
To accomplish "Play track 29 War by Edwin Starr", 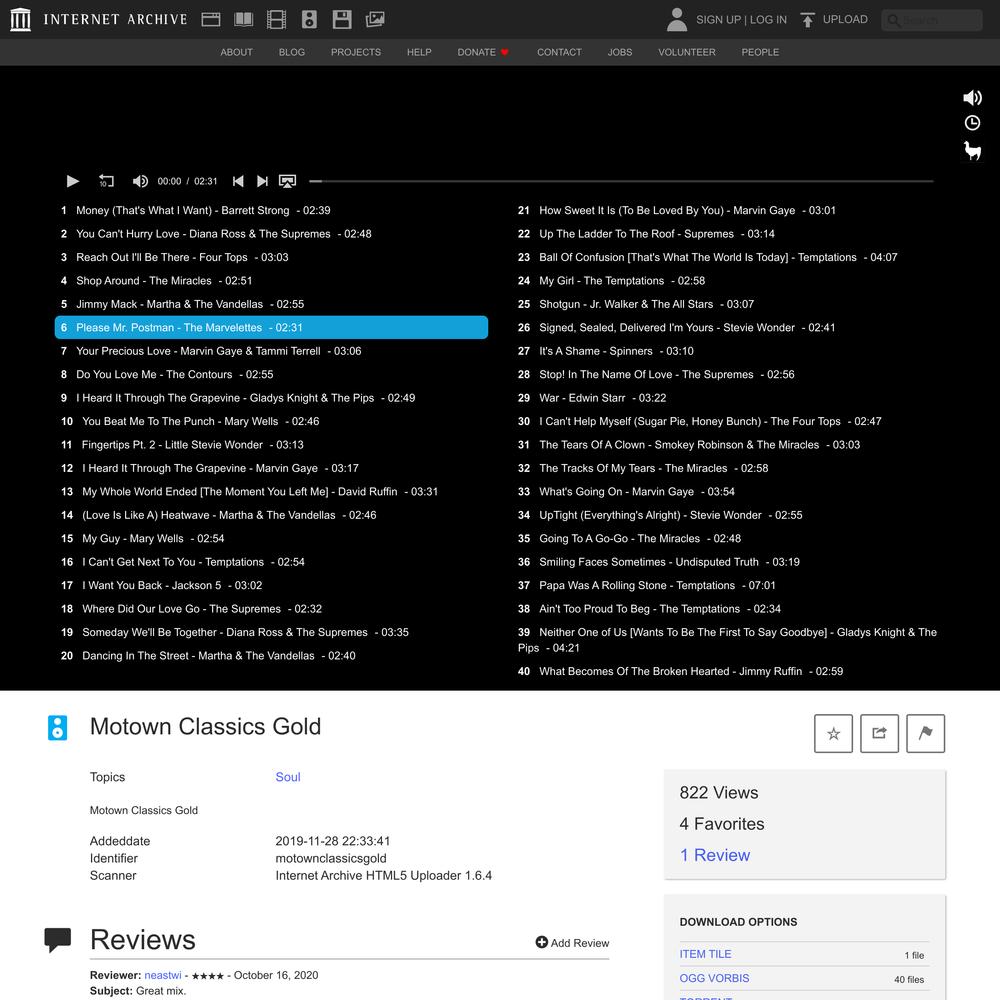I will pyautogui.click(x=728, y=398).
